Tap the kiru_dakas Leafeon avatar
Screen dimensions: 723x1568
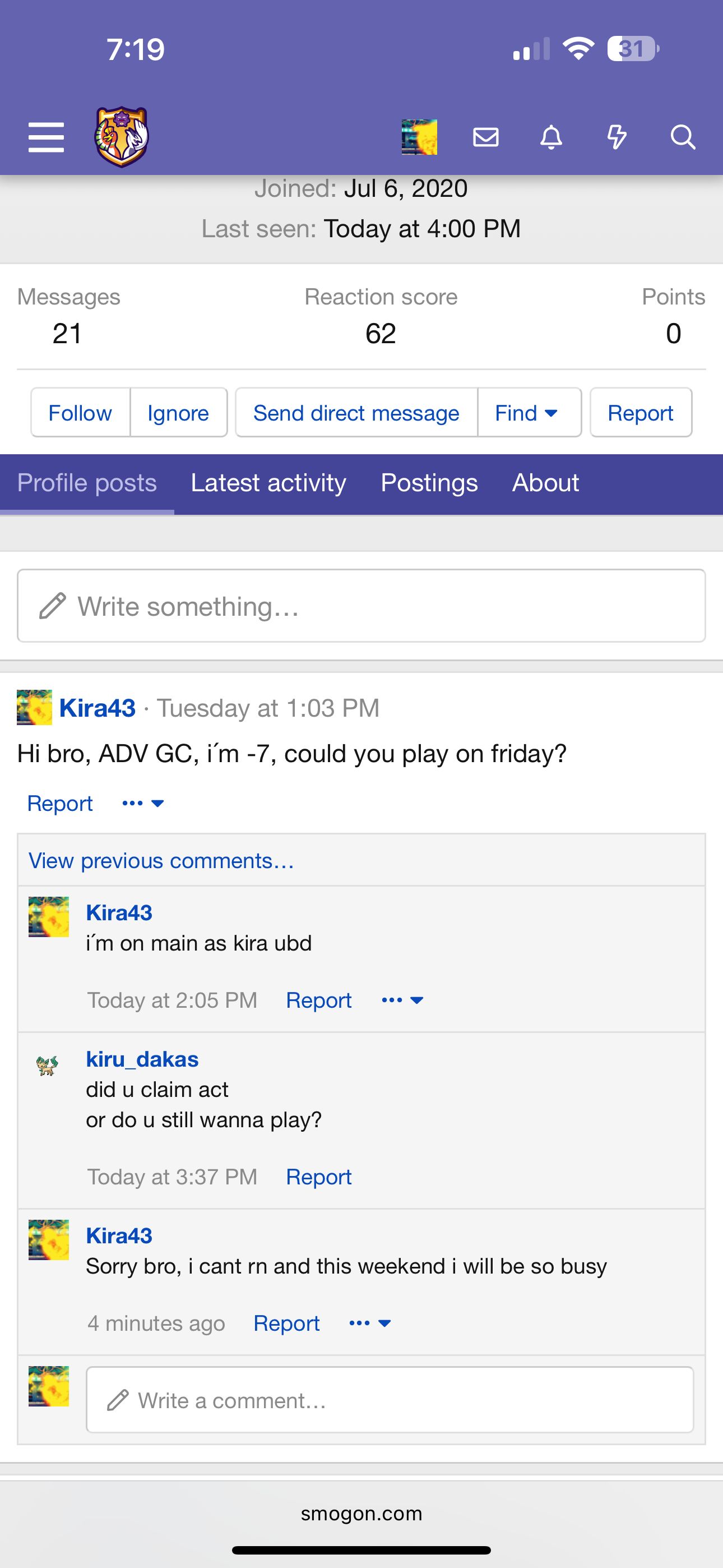48,1065
